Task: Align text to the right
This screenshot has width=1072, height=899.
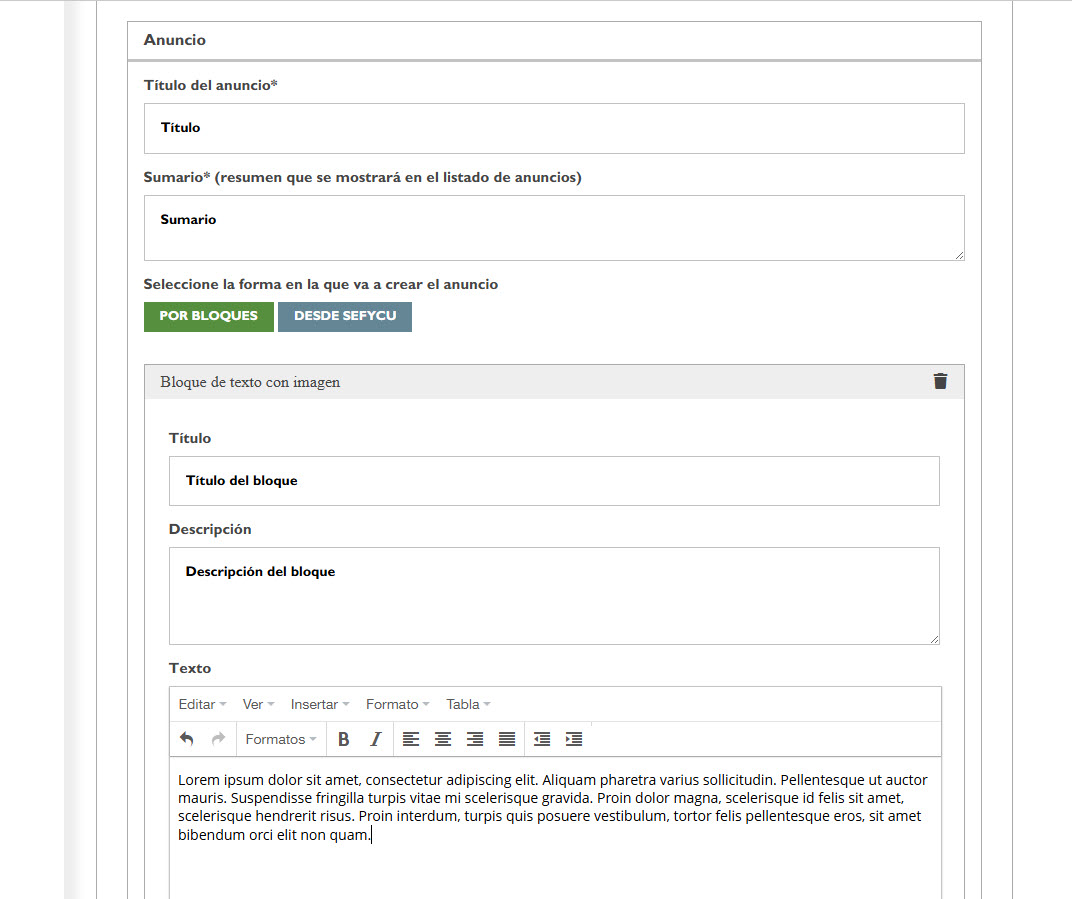Action: 475,739
